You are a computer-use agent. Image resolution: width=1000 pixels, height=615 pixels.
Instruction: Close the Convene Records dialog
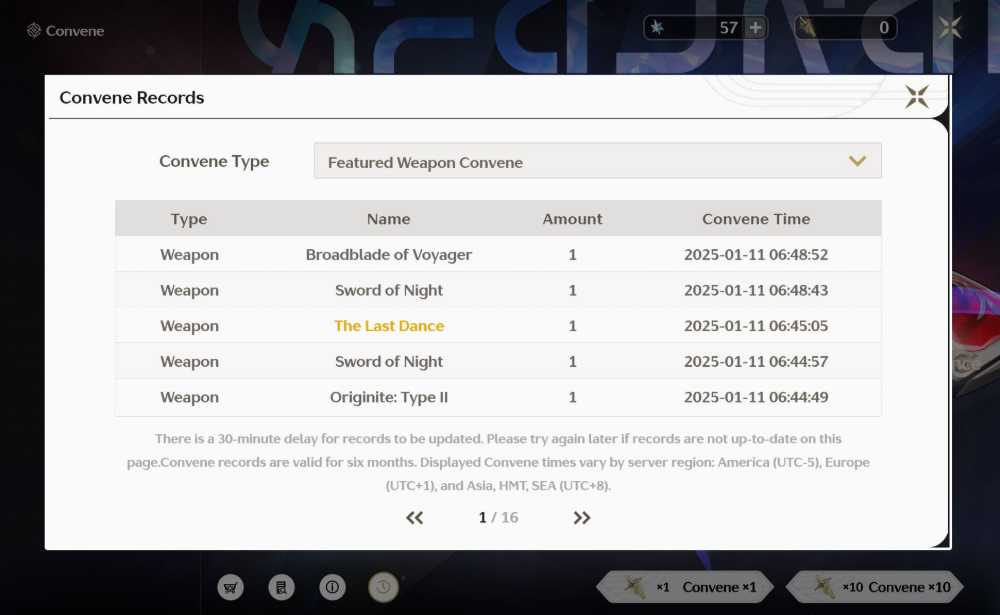coord(916,97)
